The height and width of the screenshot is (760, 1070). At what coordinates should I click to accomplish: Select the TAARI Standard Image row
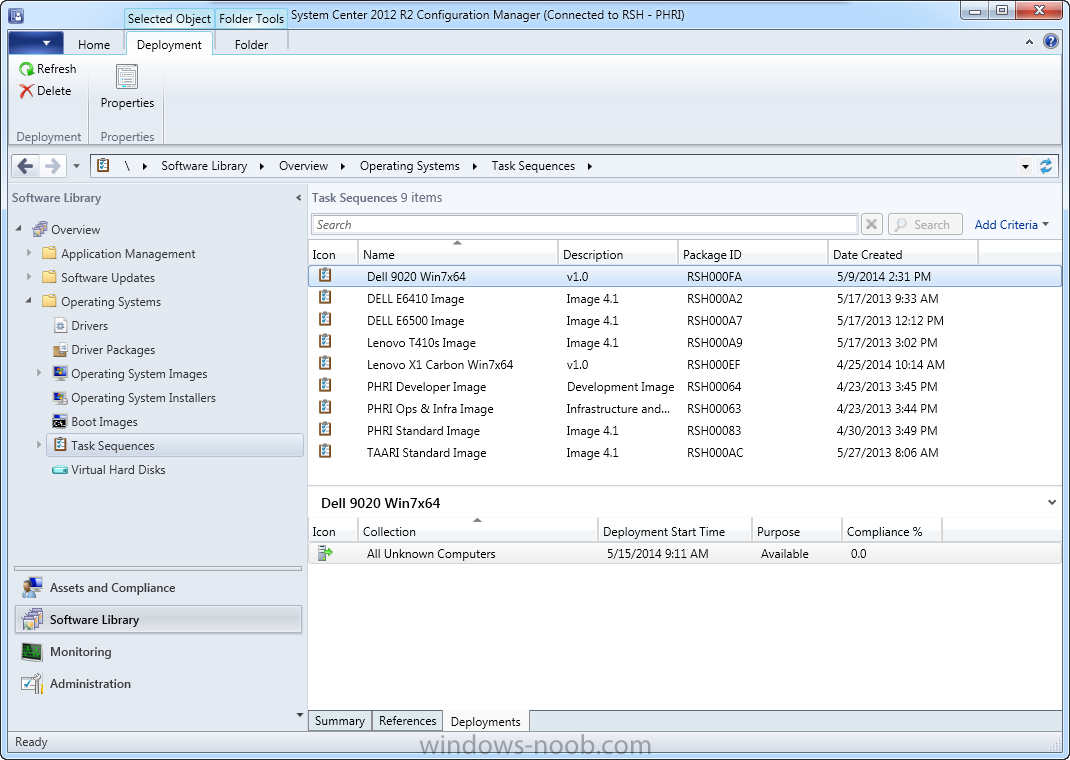coord(685,452)
